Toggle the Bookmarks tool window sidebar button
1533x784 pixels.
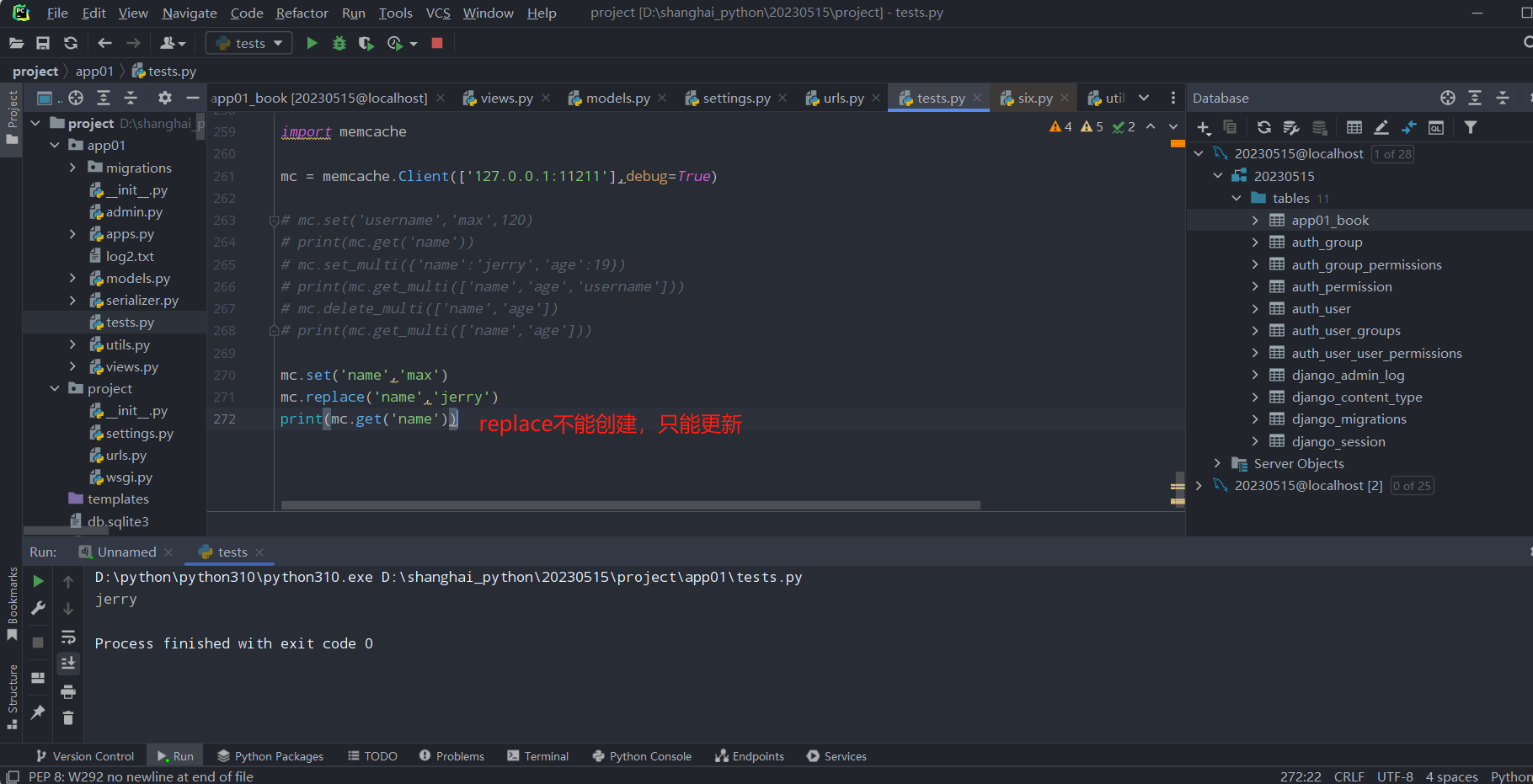coord(12,603)
